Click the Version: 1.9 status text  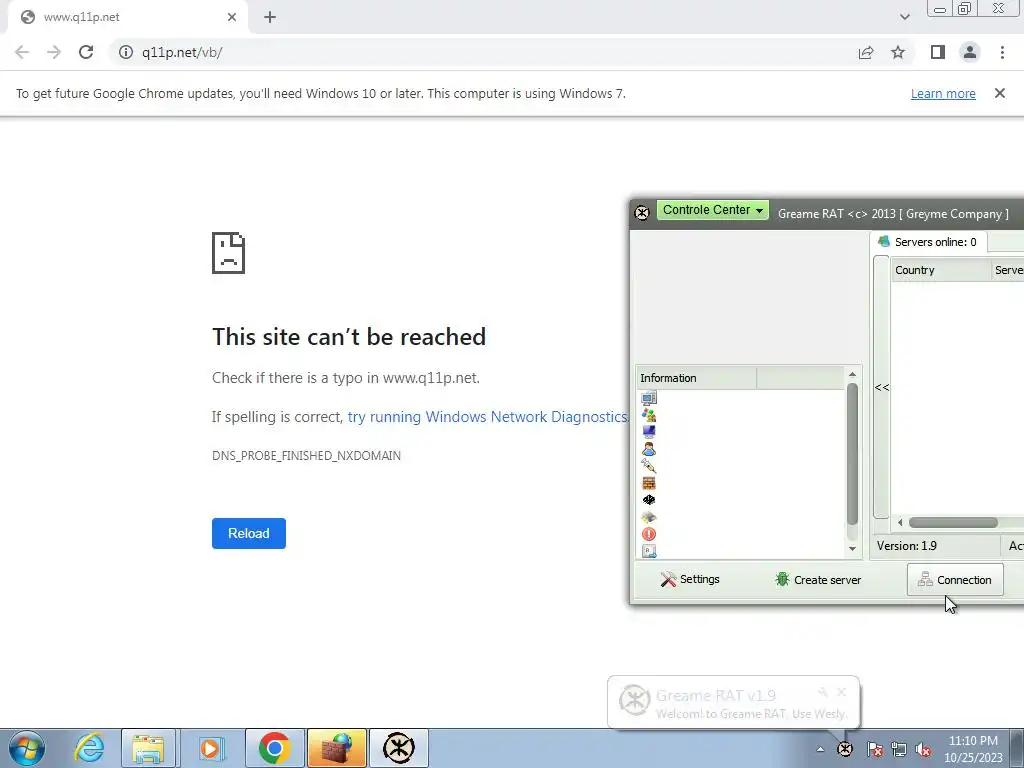(x=906, y=546)
